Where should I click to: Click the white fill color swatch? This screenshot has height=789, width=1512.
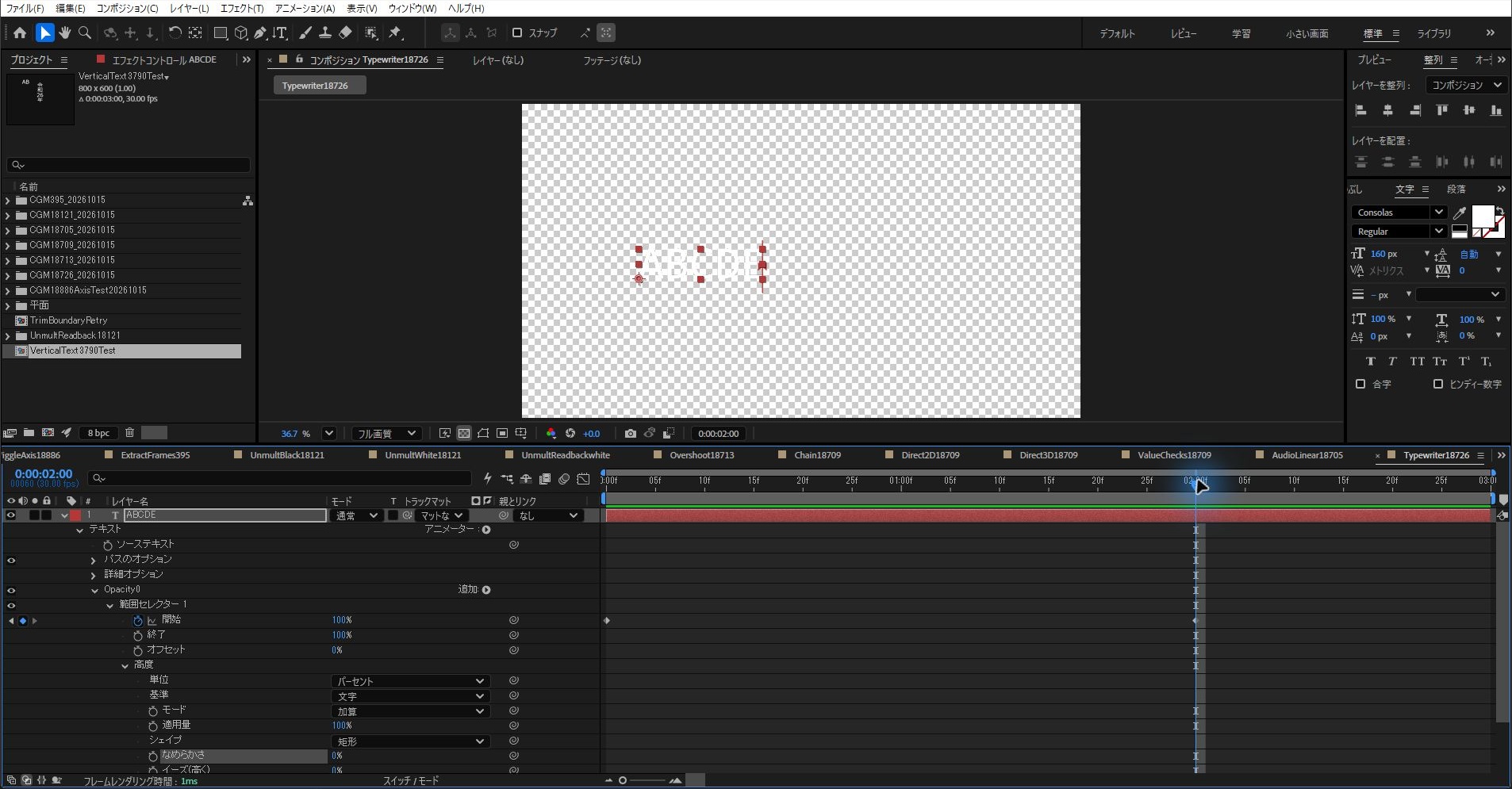click(1482, 216)
